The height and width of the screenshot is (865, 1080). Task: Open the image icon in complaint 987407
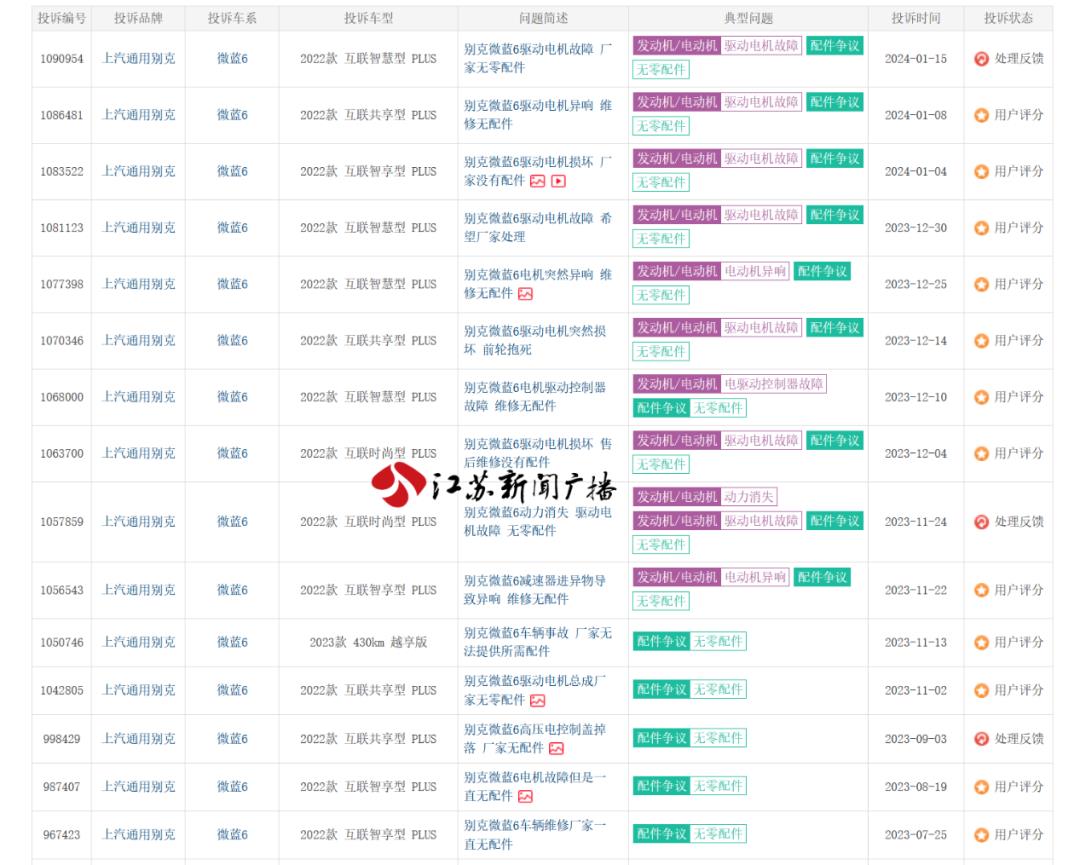pyautogui.click(x=525, y=797)
